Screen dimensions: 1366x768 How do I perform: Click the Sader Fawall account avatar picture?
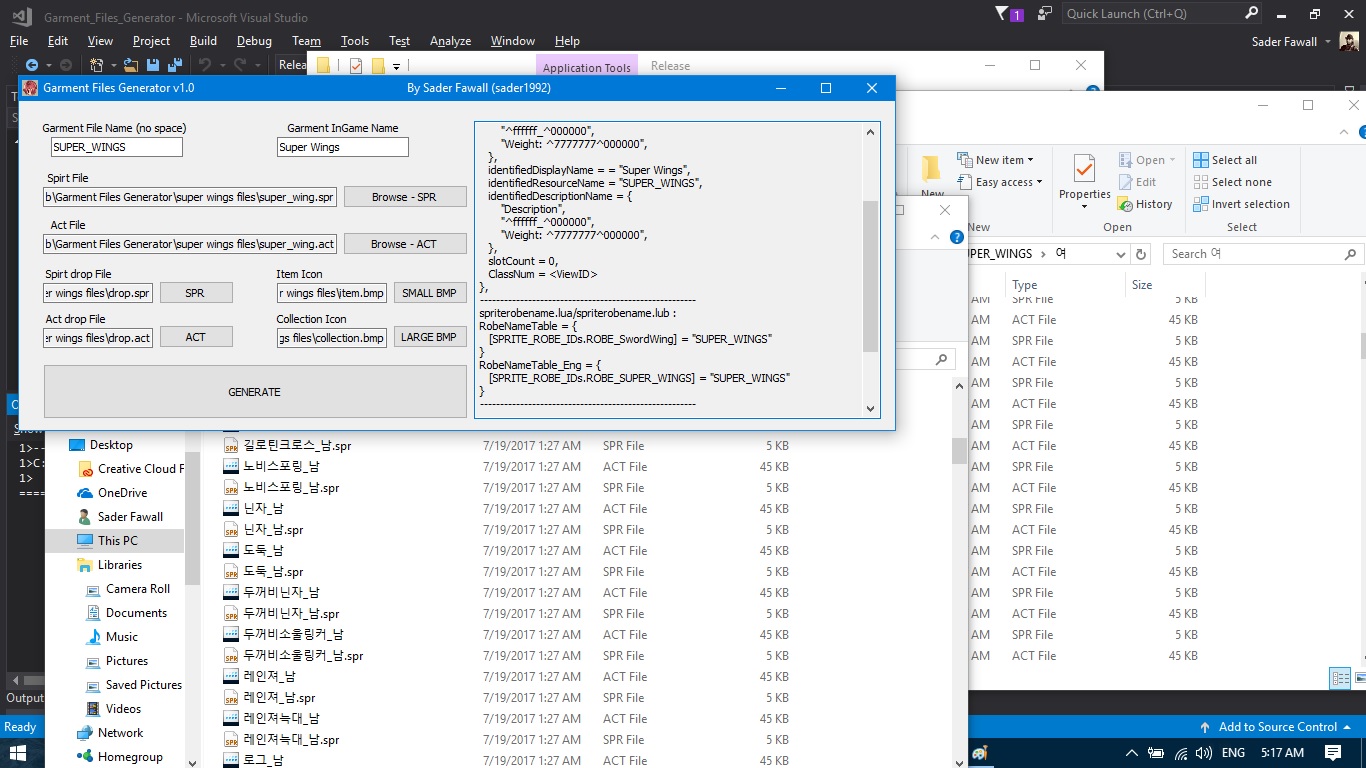click(x=1349, y=41)
